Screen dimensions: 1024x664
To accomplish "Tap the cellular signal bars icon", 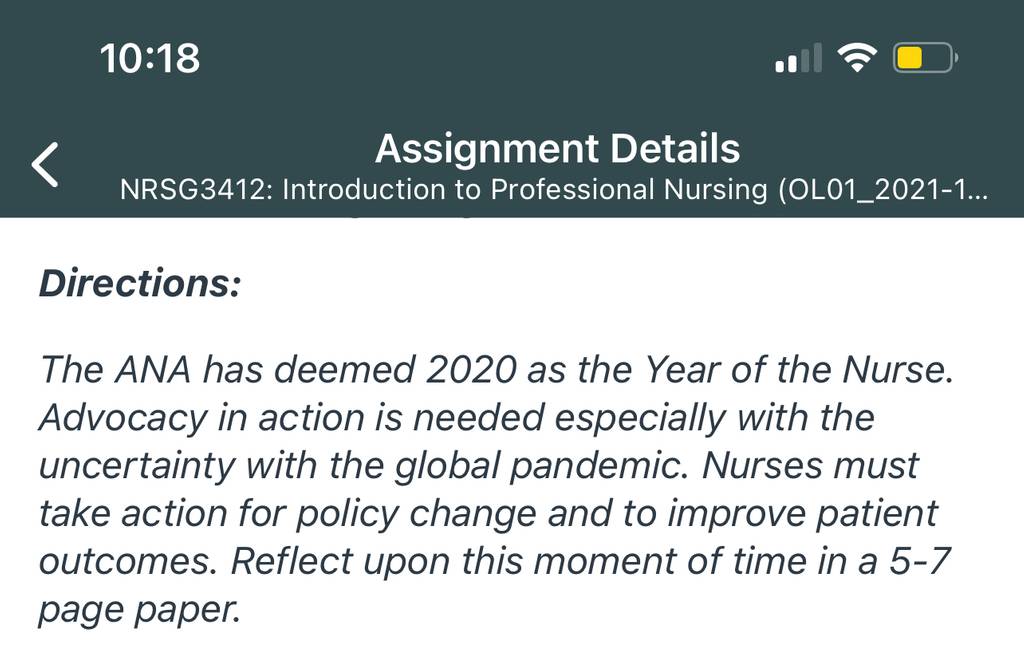I will pos(798,57).
